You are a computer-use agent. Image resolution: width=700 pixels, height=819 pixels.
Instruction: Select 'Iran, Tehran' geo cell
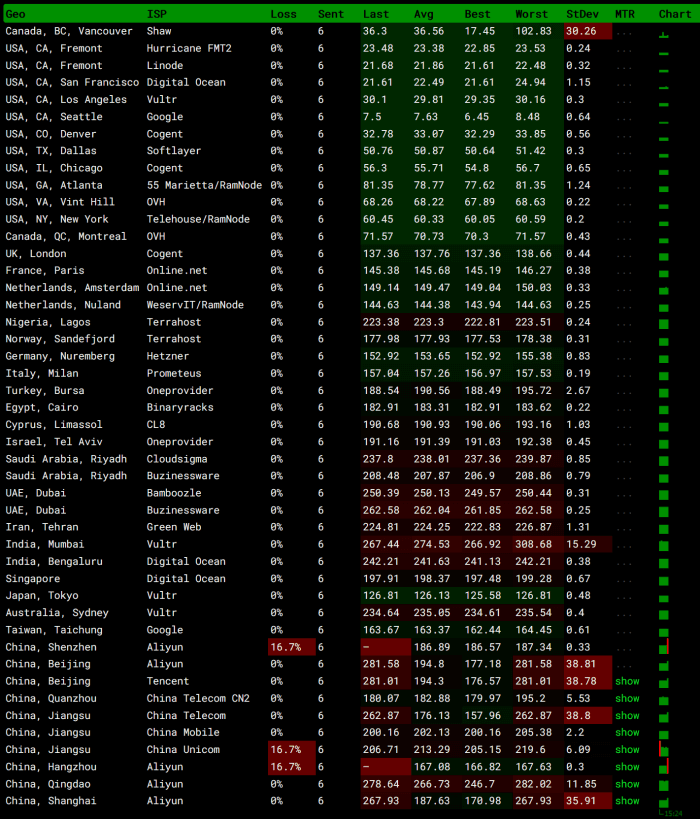pos(42,527)
